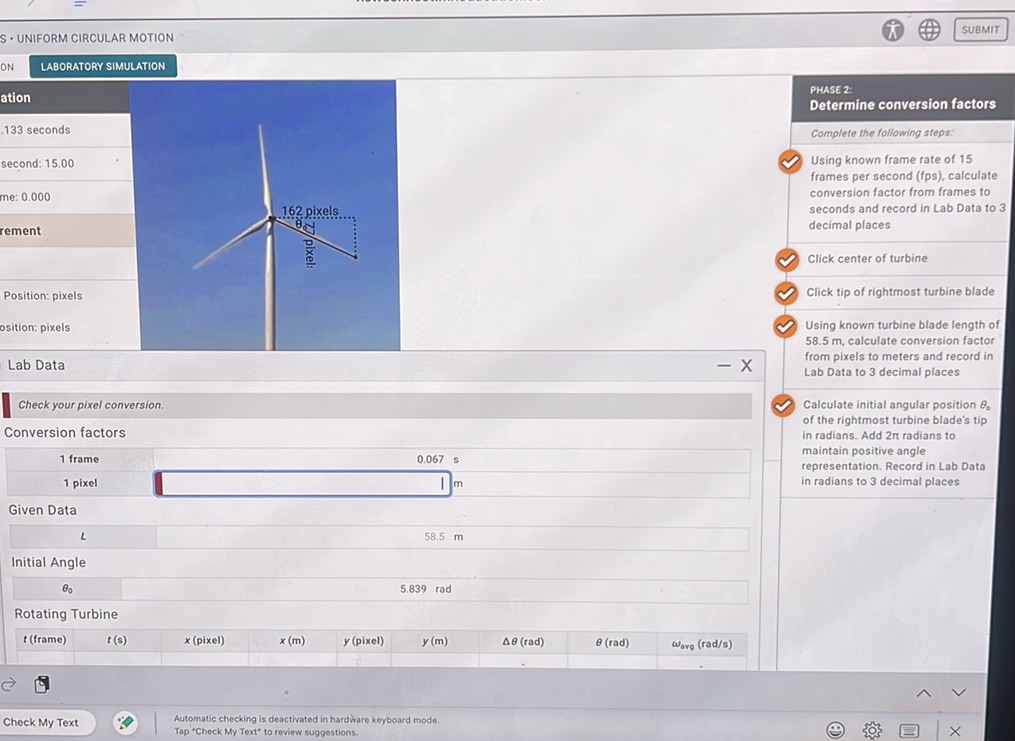Switch to the Laboratory Simulation tab
Viewport: 1015px width, 741px height.
[103, 66]
